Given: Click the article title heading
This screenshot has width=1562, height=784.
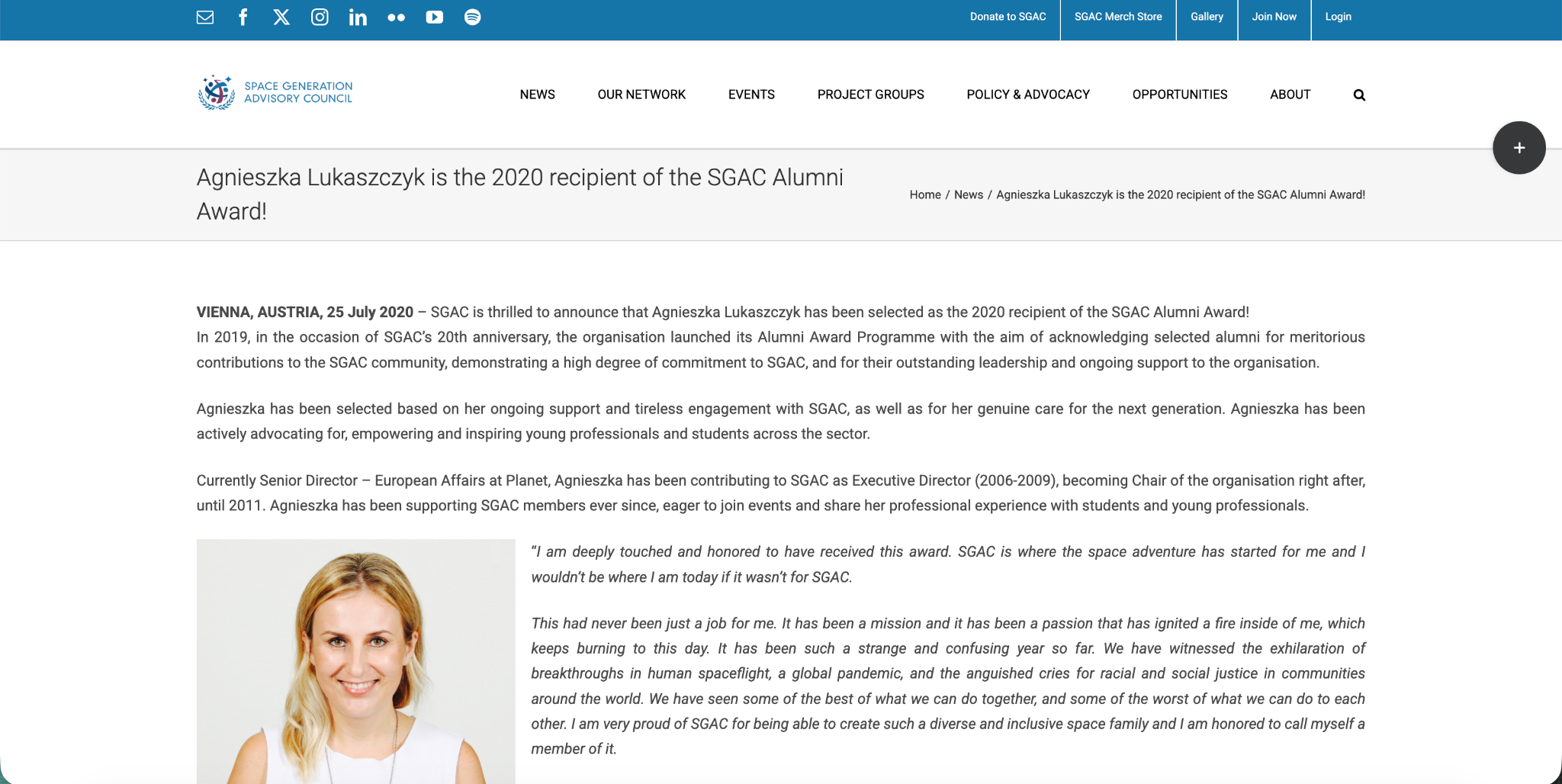Looking at the screenshot, I should (520, 194).
